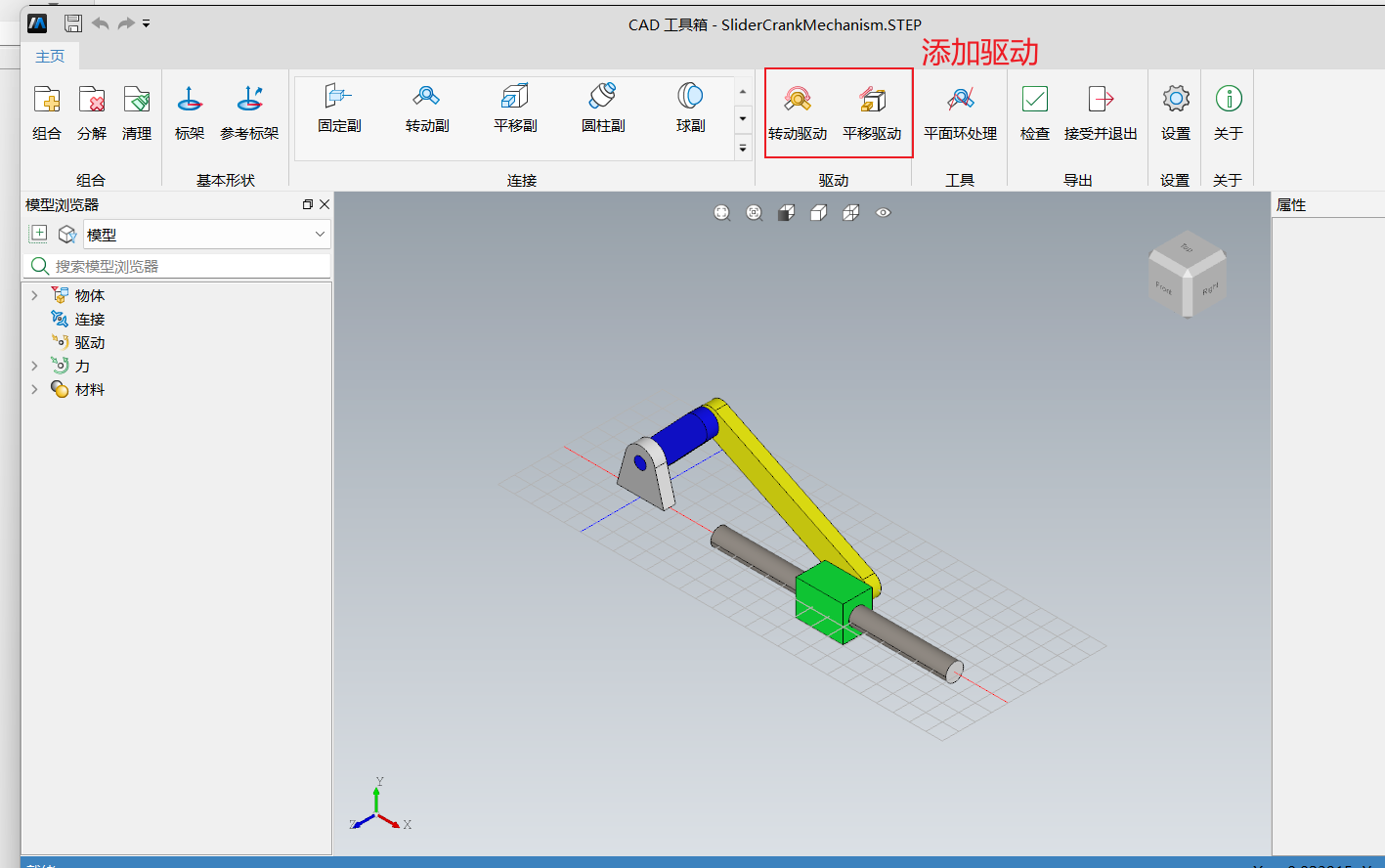The image size is (1385, 868).
Task: Select 物体 in the model tree
Action: (x=90, y=296)
